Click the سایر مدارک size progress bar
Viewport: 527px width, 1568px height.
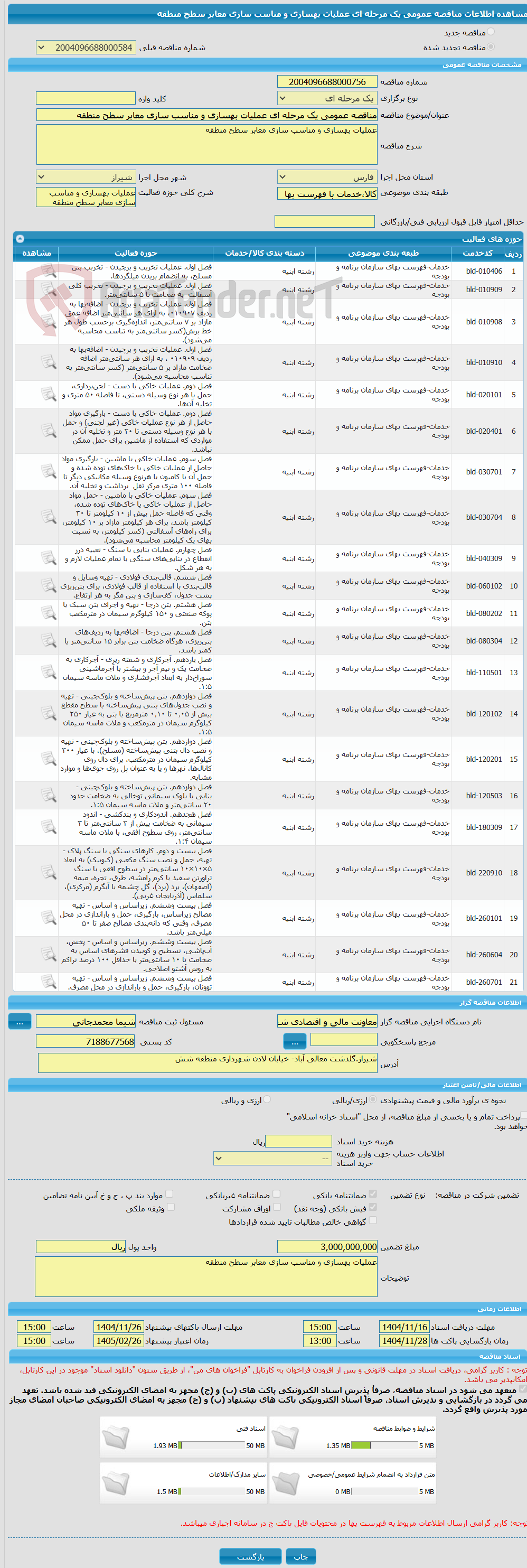[x=211, y=1492]
